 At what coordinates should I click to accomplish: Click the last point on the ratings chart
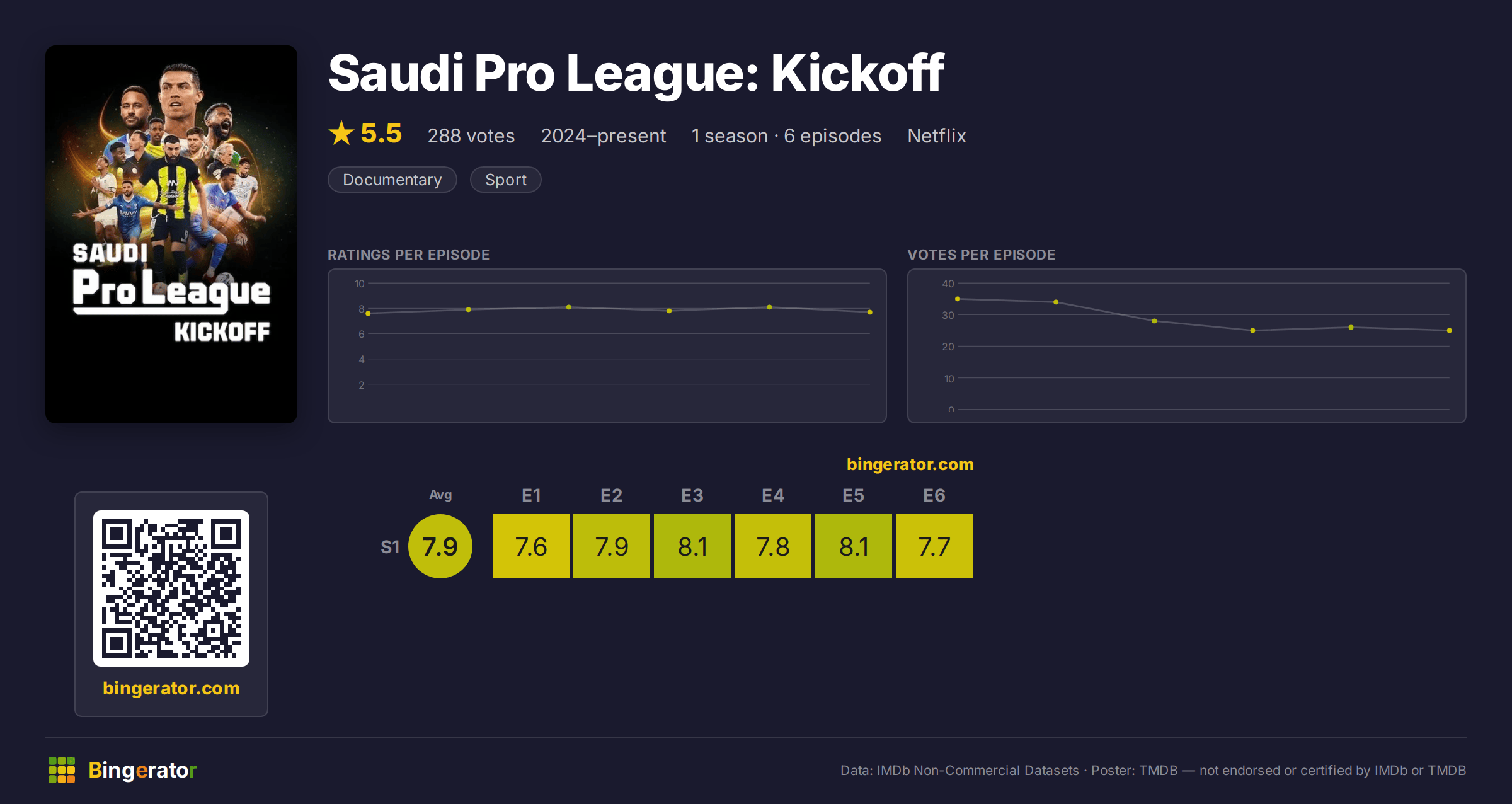click(x=870, y=312)
